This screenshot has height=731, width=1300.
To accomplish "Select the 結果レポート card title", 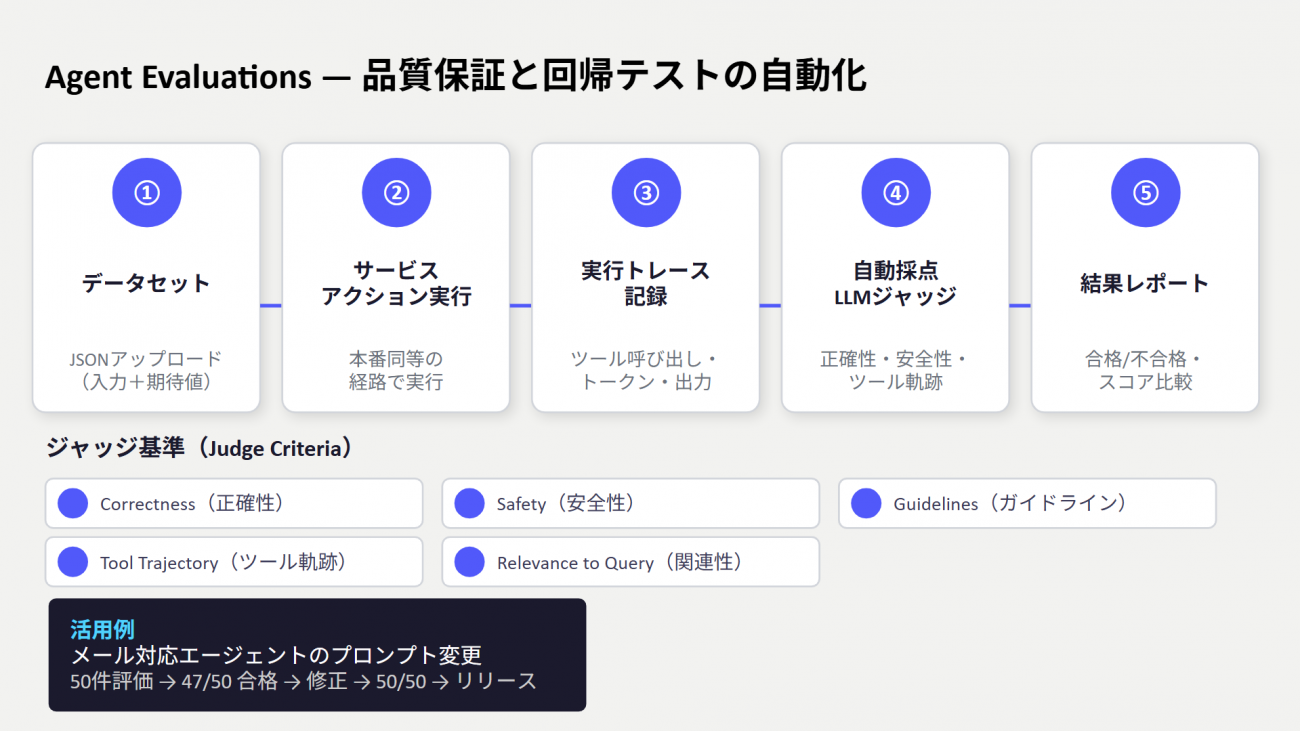I will (x=1146, y=283).
